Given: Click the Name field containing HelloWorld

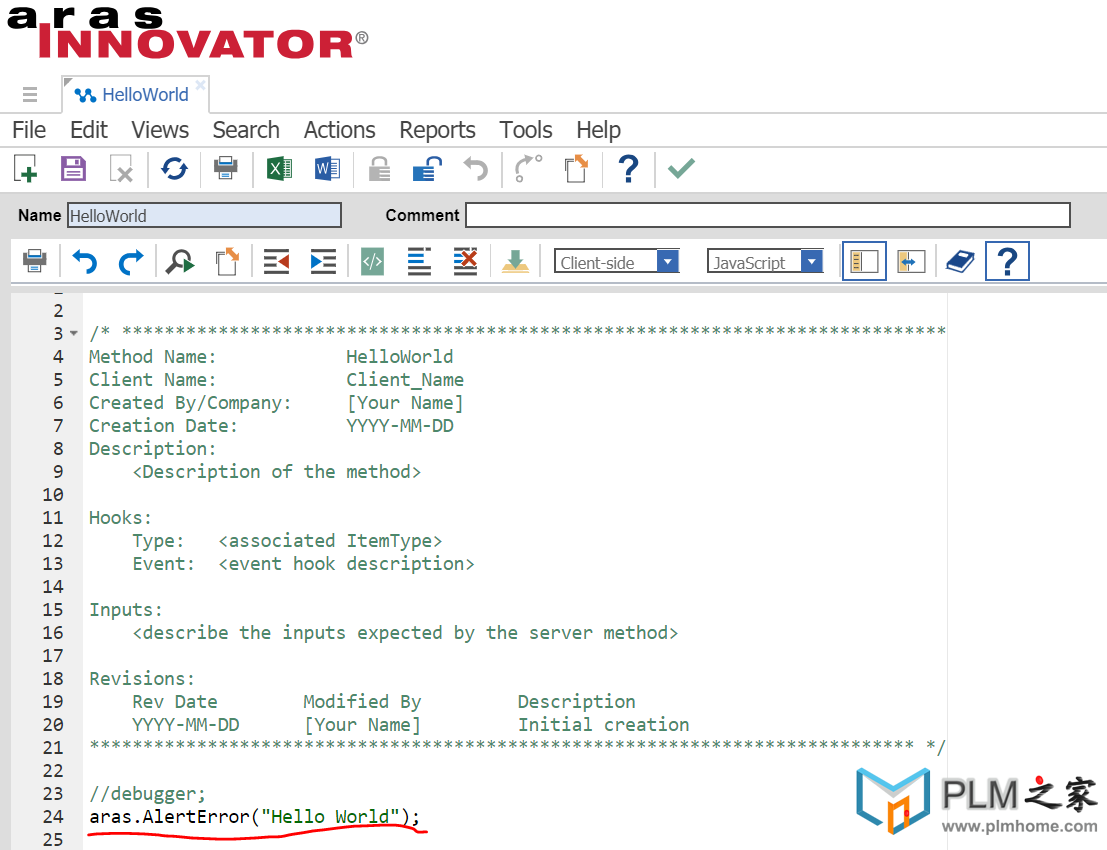Looking at the screenshot, I should tap(205, 215).
